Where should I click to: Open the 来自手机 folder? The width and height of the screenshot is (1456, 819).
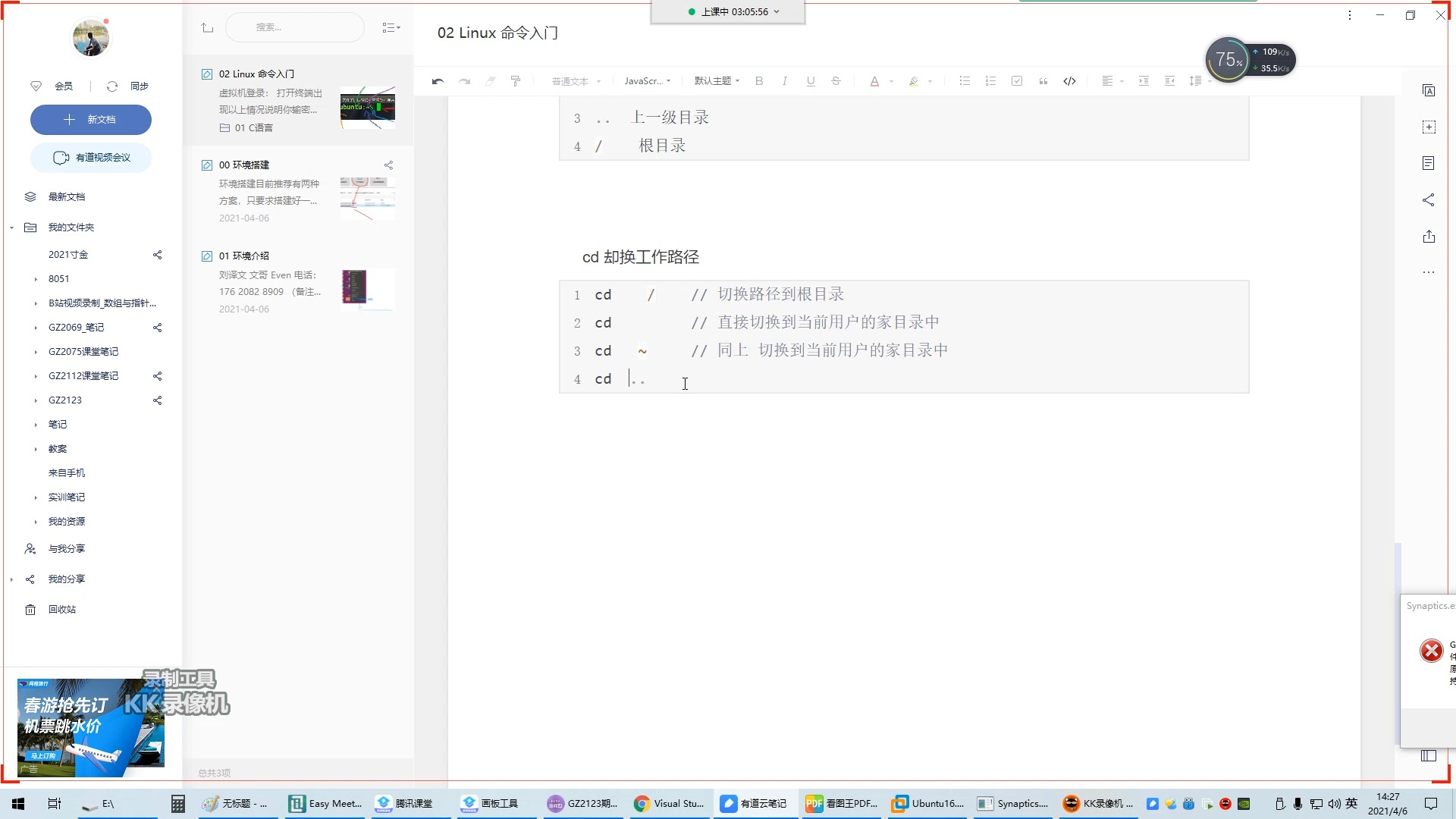pyautogui.click(x=67, y=473)
